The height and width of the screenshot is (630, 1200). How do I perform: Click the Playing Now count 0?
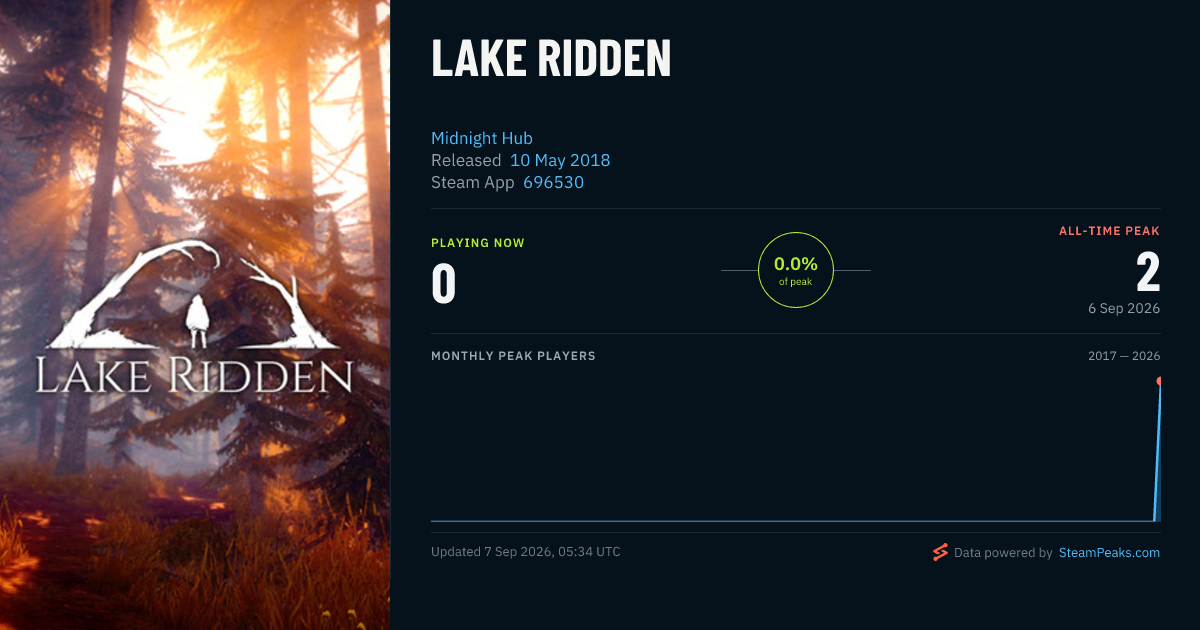click(x=444, y=283)
